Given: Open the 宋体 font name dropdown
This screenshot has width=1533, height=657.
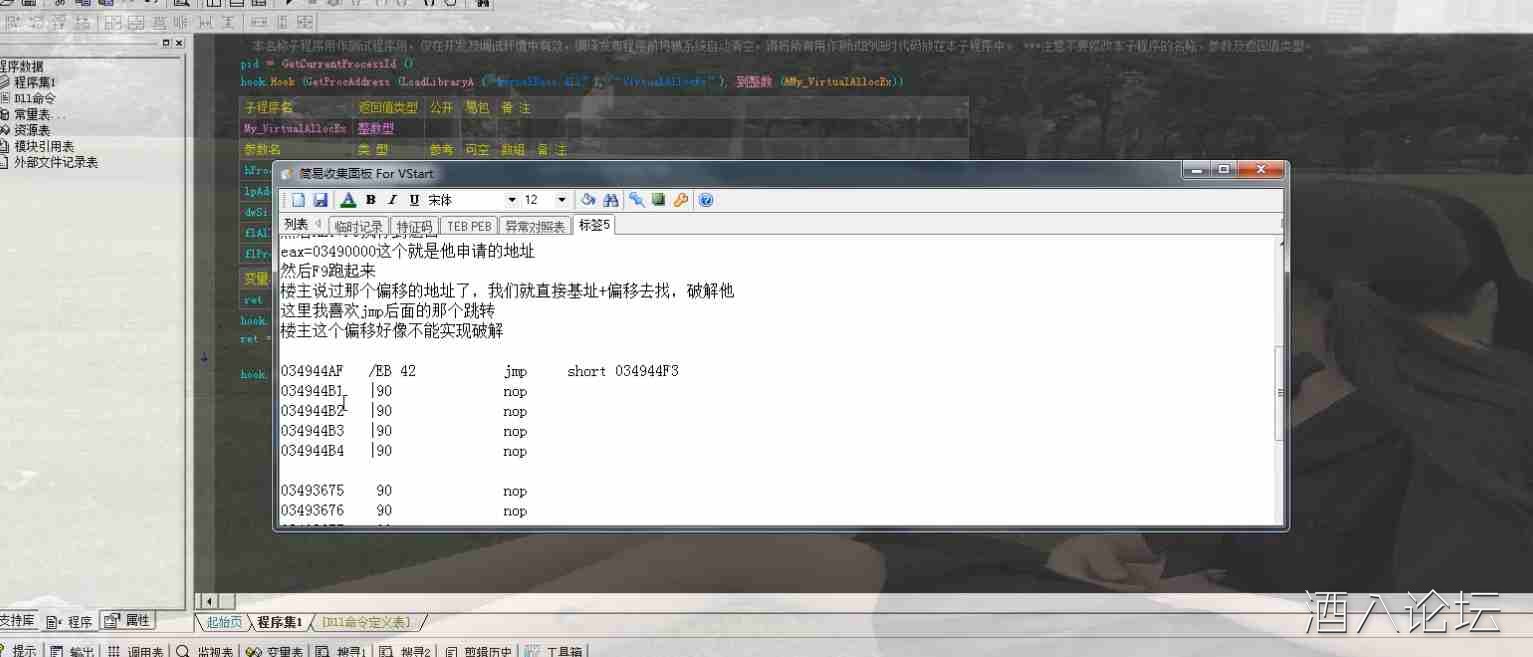Looking at the screenshot, I should 511,200.
